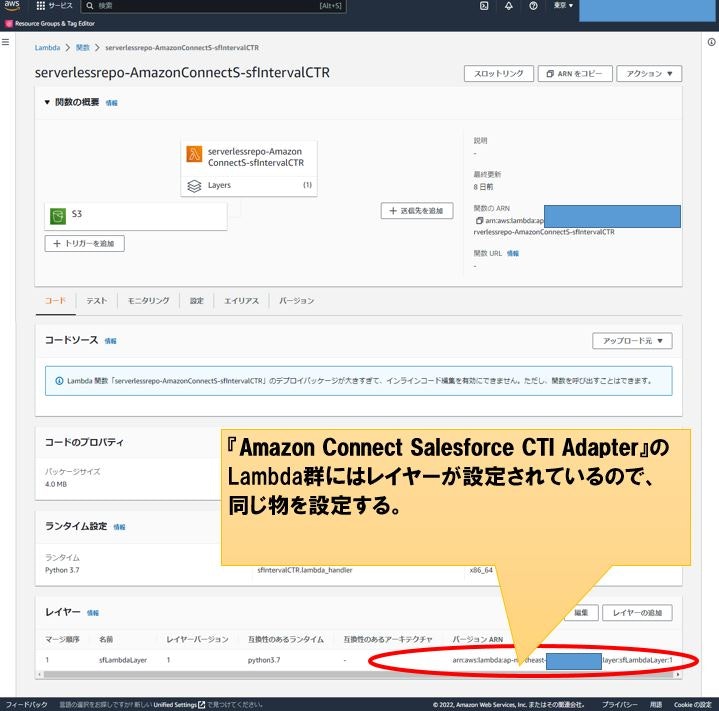This screenshot has height=711, width=719.
Task: Open Resource Groups & Tag Editor shortcut
Action: pyautogui.click(x=50, y=23)
